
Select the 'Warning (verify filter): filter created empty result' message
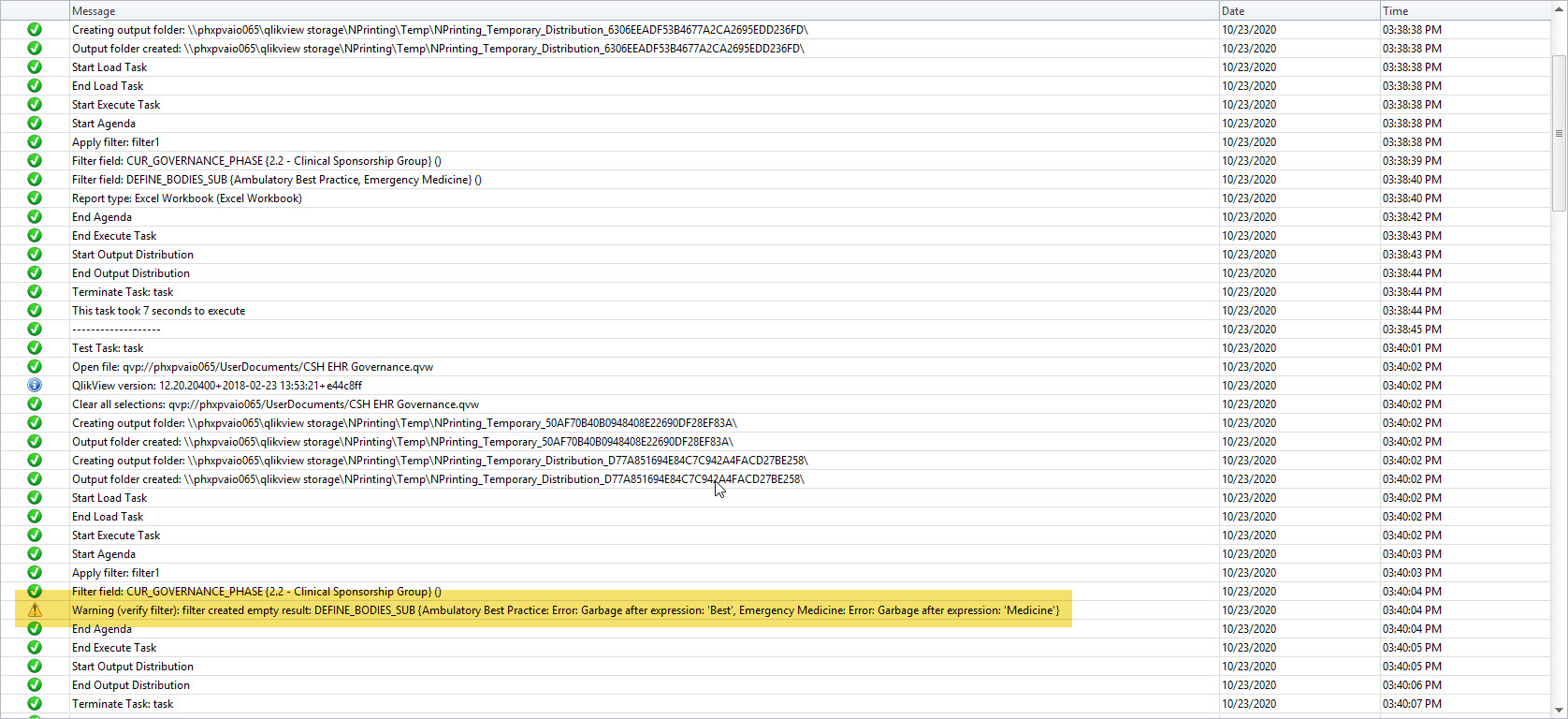[x=565, y=610]
